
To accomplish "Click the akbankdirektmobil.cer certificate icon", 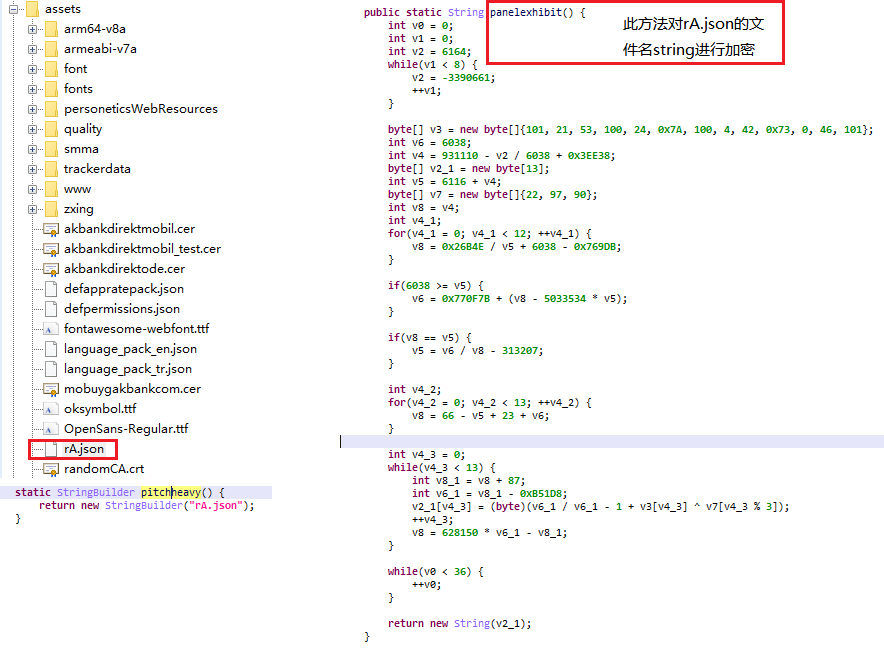I will pos(51,229).
